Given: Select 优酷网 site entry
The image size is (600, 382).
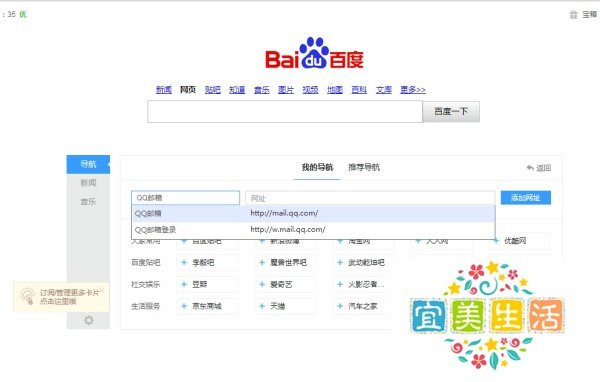Looking at the screenshot, I should click(520, 241).
